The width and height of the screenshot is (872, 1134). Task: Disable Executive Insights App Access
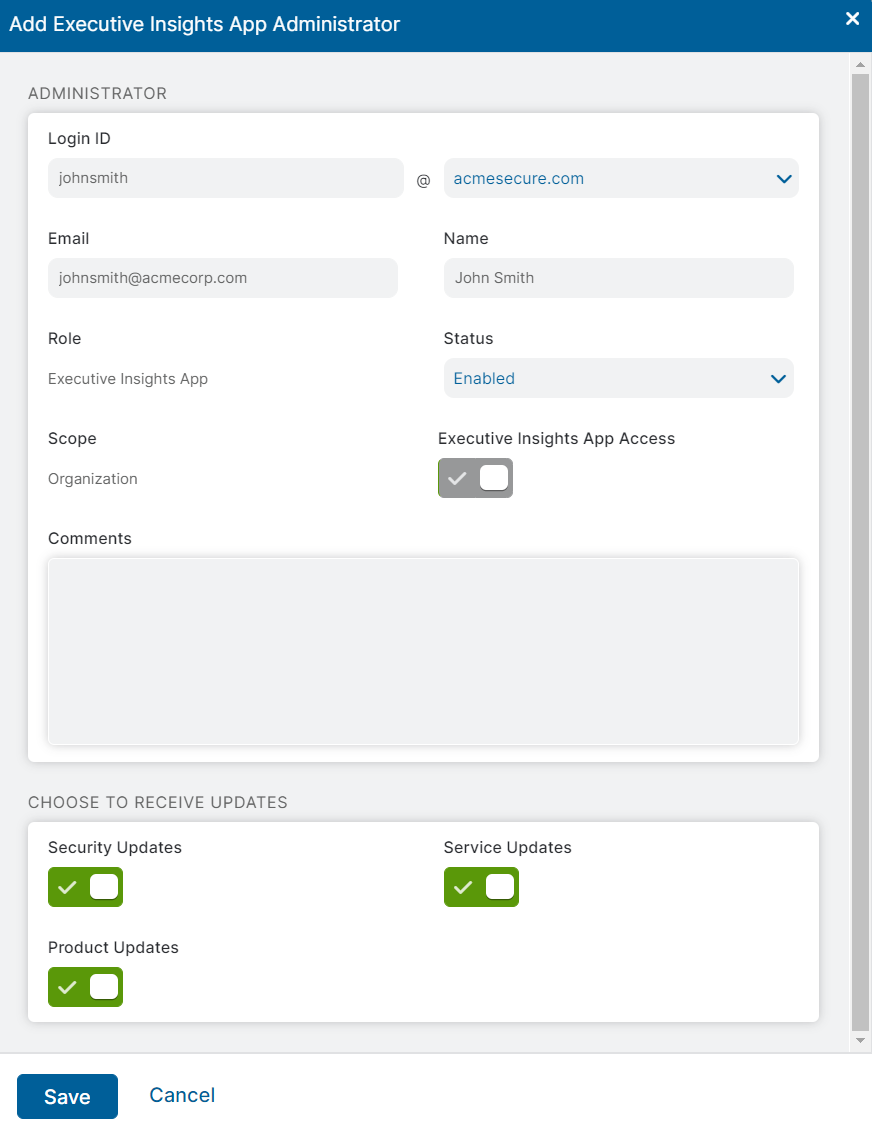point(475,478)
